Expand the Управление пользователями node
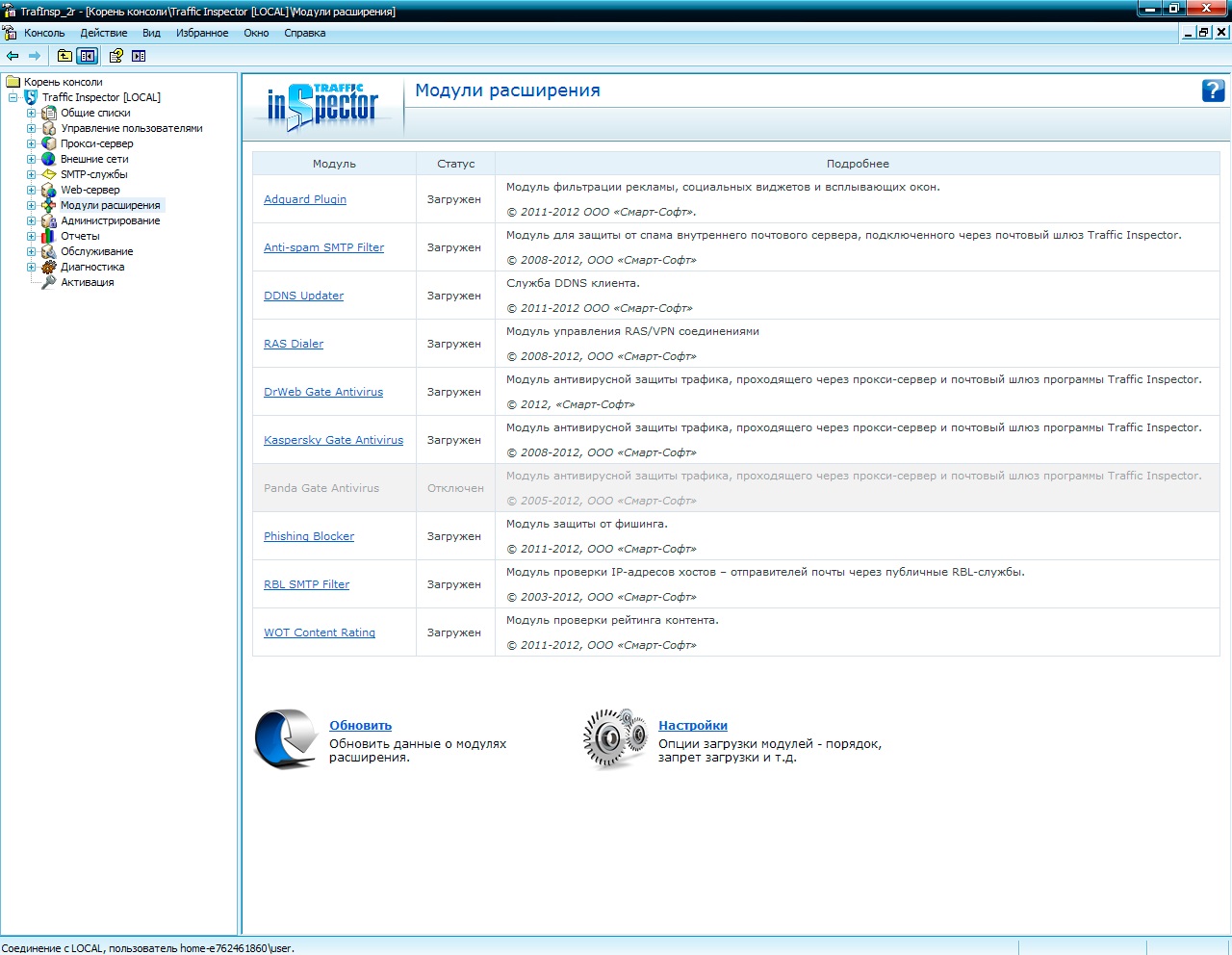 click(31, 128)
